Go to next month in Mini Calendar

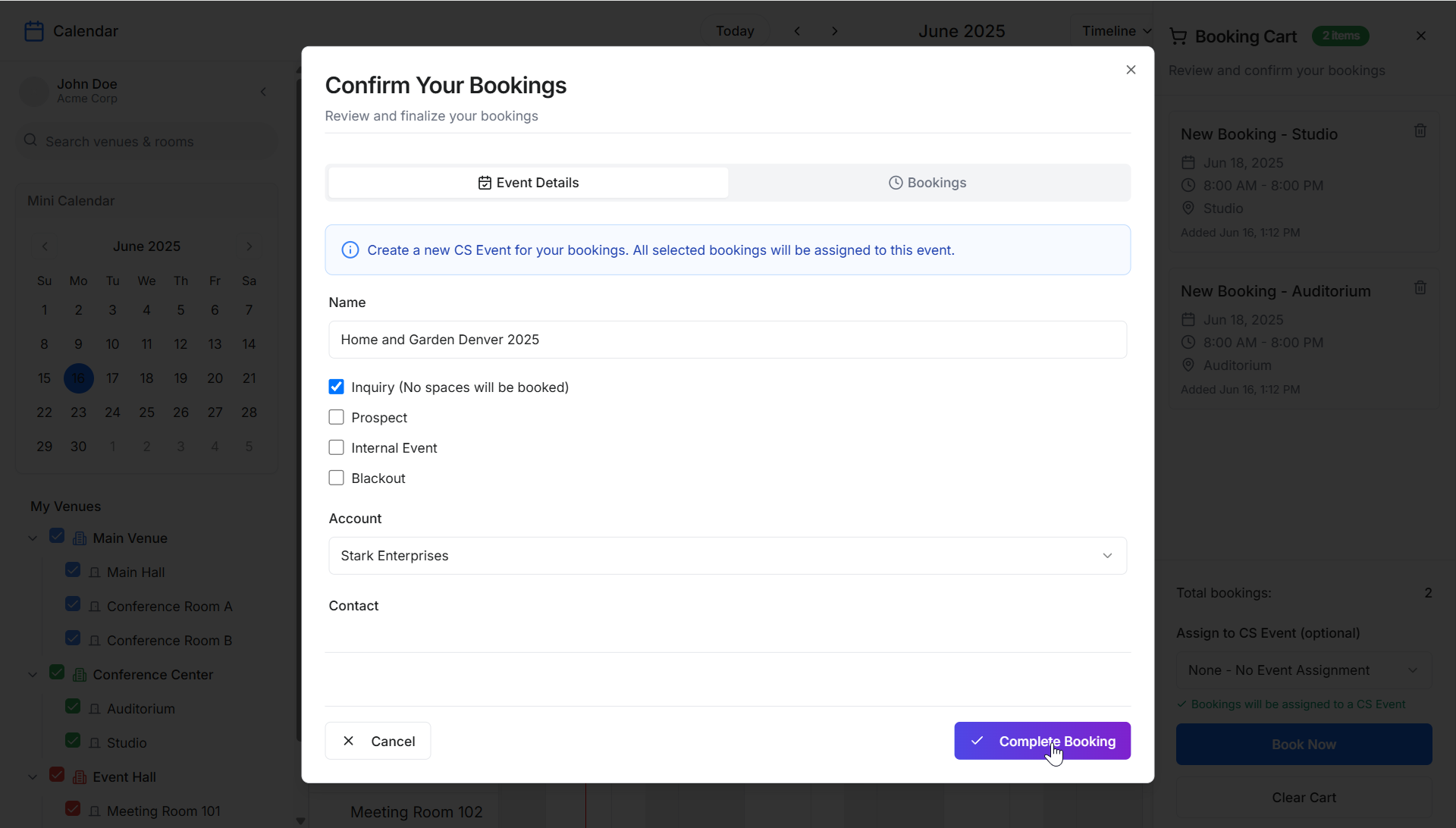click(x=249, y=246)
